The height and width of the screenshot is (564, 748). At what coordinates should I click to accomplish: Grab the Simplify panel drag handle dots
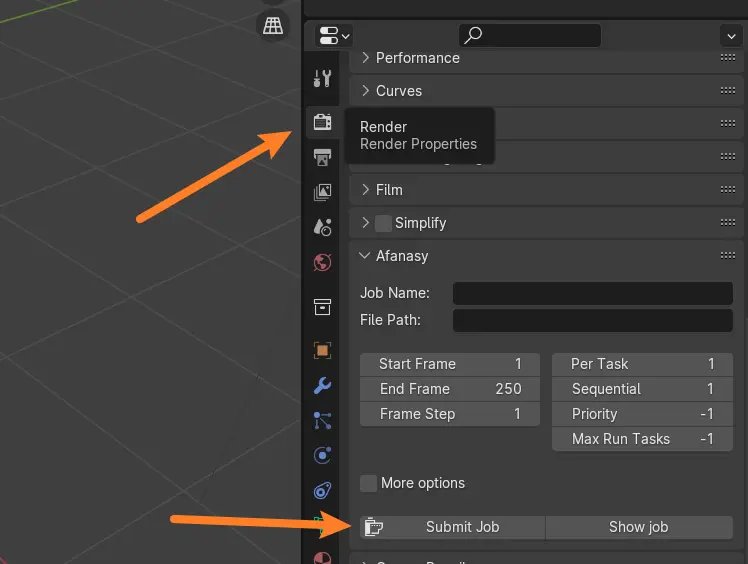pyautogui.click(x=727, y=223)
